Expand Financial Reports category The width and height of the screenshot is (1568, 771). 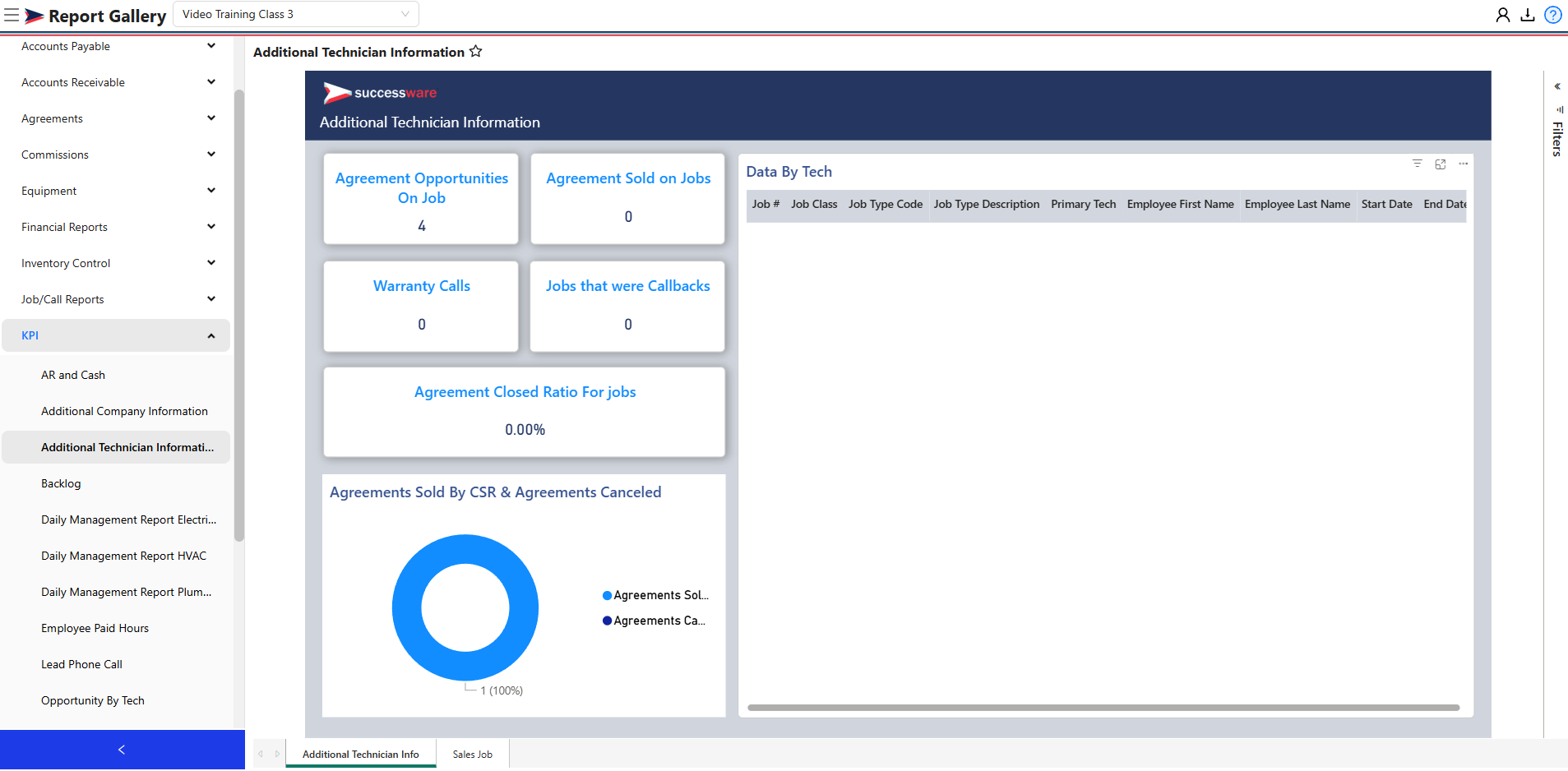point(116,227)
